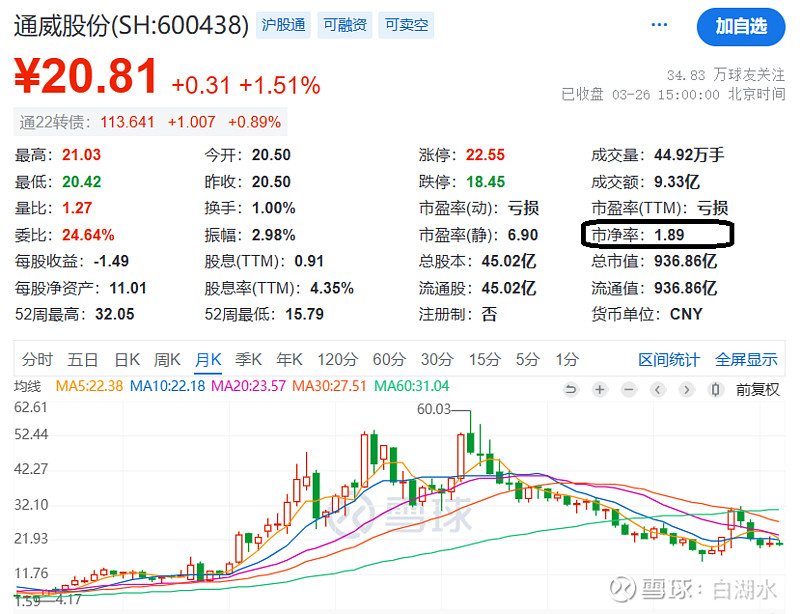Click the 52周最高 value 32.05
The width and height of the screenshot is (800, 614).
click(114, 314)
